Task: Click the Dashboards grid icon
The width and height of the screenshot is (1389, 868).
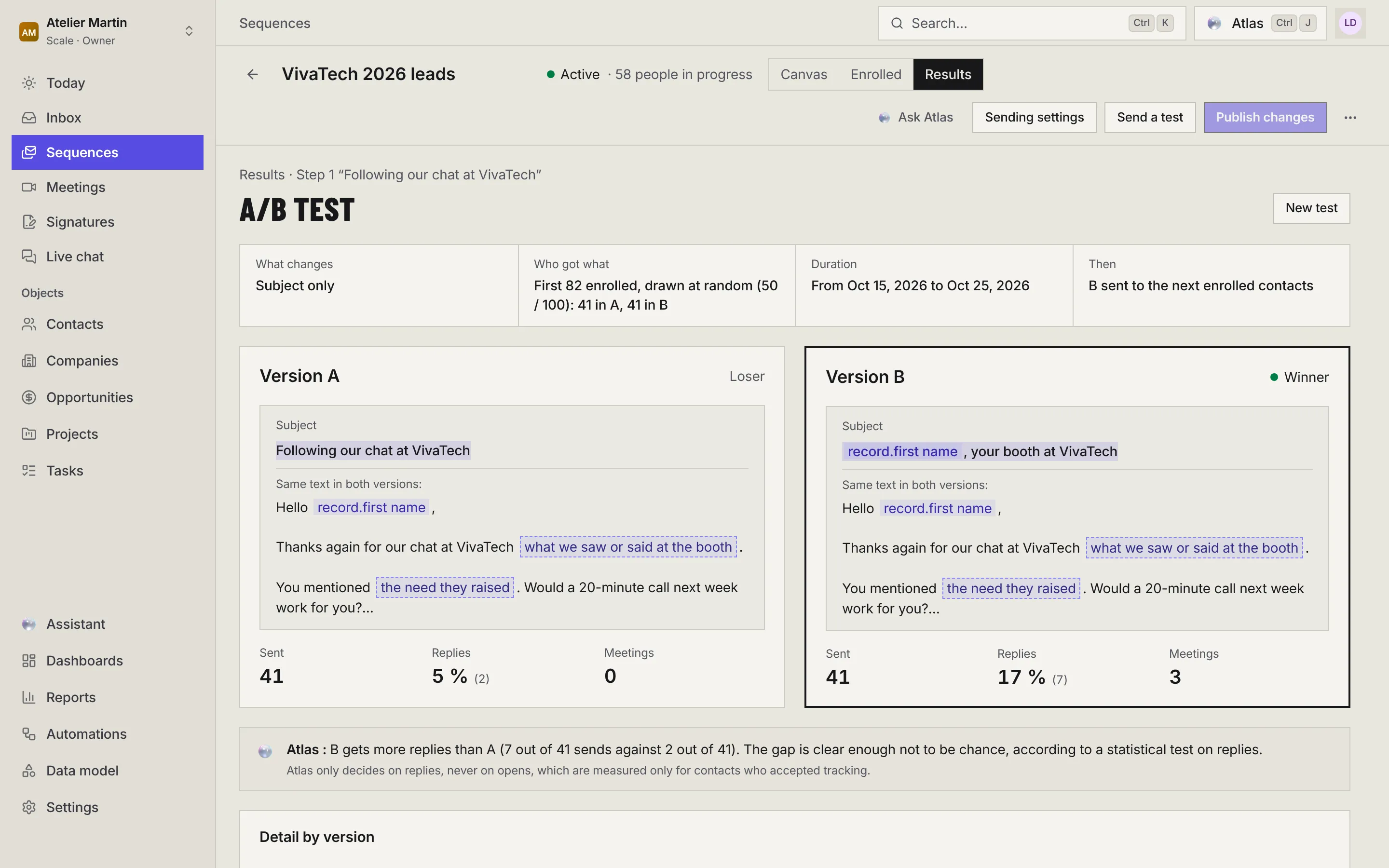Action: pyautogui.click(x=29, y=661)
